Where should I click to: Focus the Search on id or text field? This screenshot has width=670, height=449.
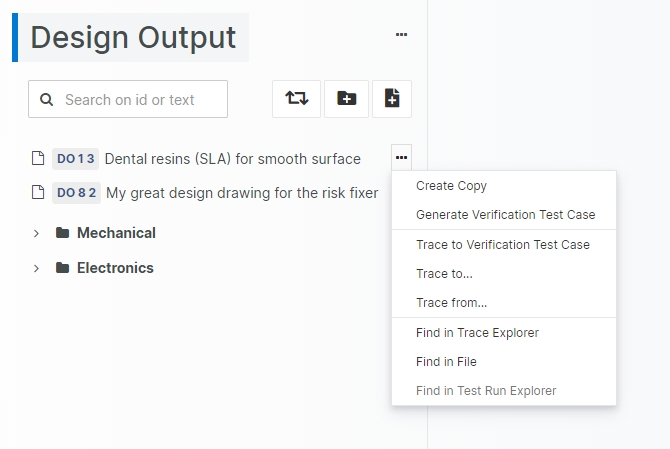point(140,100)
